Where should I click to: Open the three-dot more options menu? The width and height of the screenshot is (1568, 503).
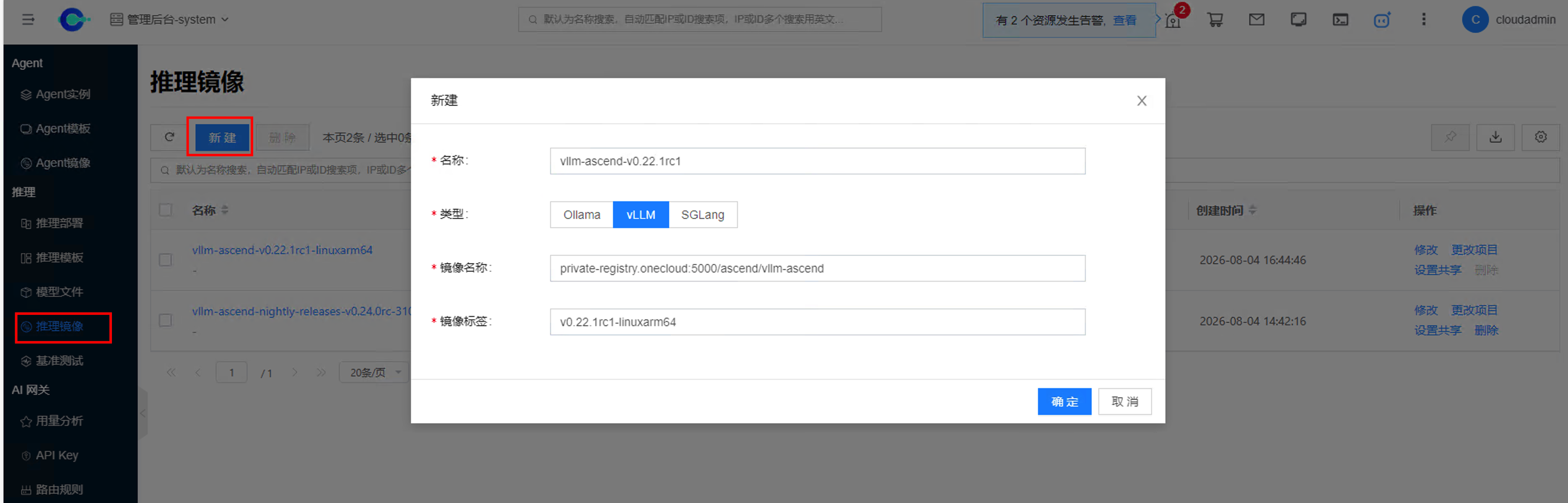point(1423,19)
